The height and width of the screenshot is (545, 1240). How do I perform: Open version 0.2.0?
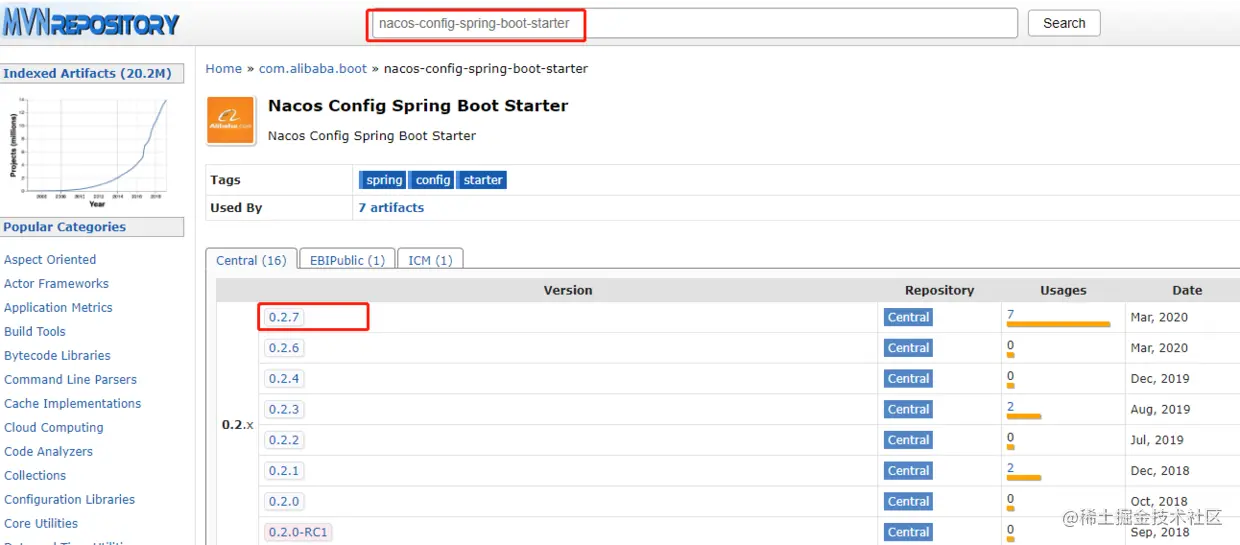pyautogui.click(x=284, y=501)
